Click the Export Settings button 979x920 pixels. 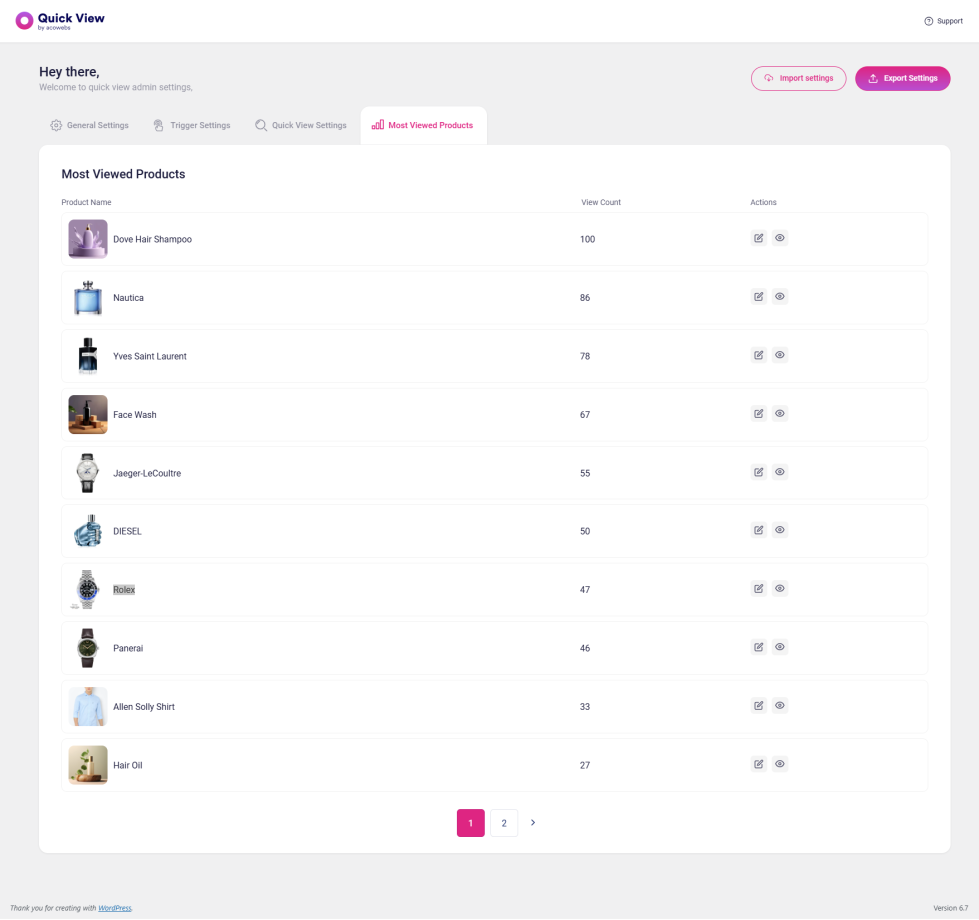(903, 79)
